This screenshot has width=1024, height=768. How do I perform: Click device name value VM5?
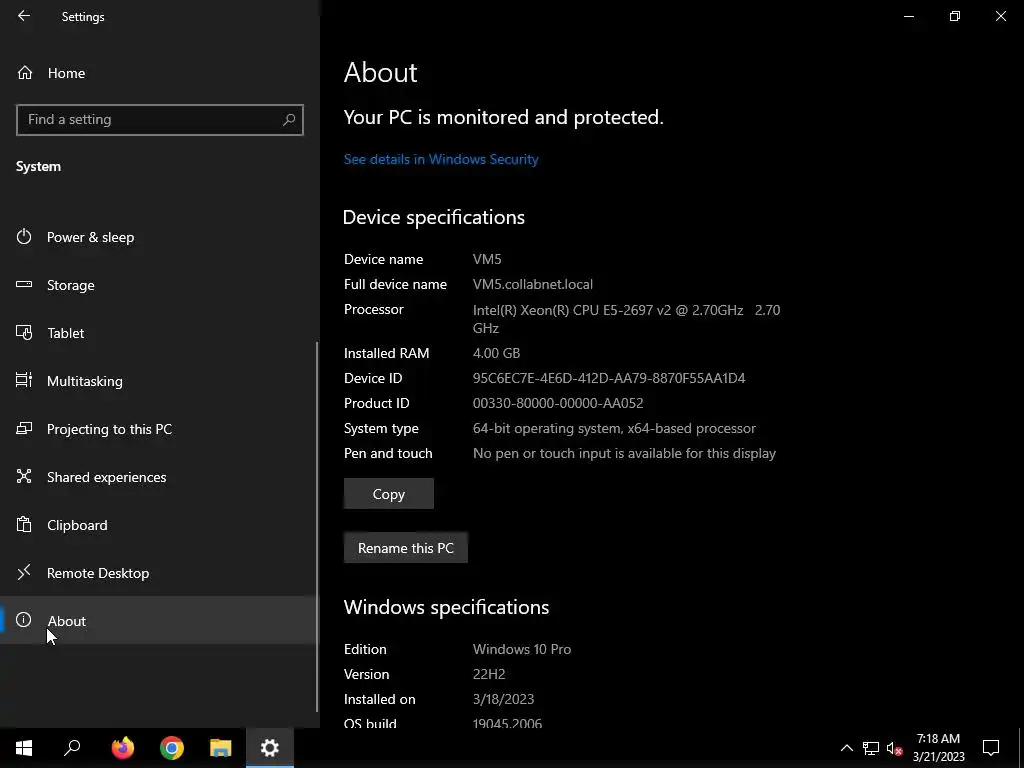coord(487,259)
